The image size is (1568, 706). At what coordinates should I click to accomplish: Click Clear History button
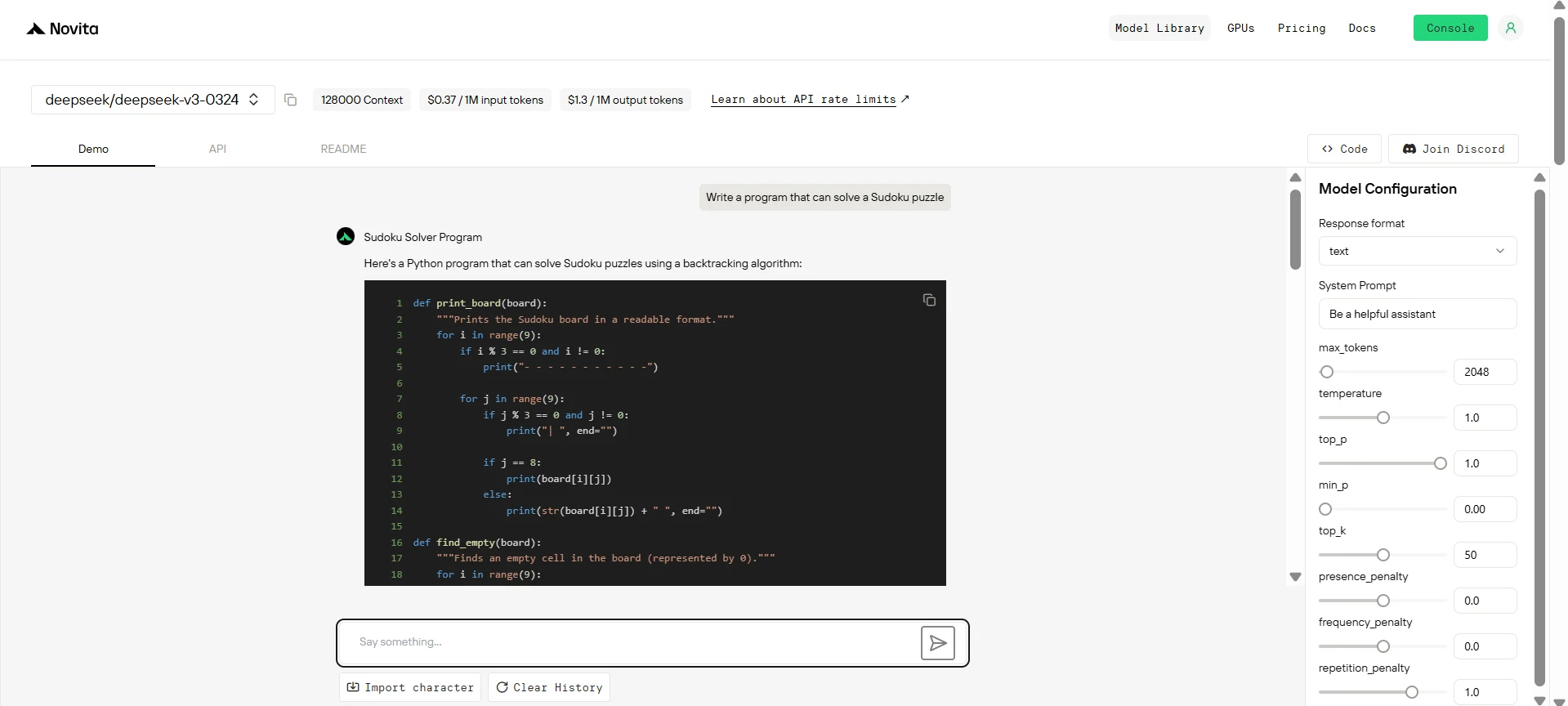549,687
